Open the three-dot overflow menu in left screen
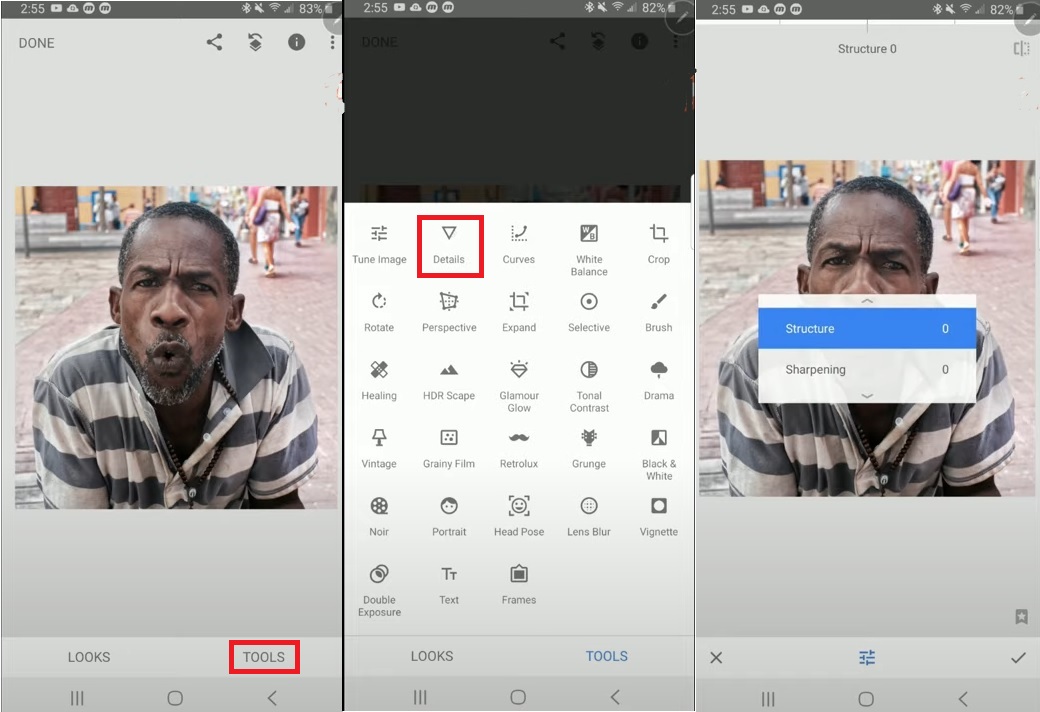This screenshot has height=712, width=1040. coord(332,42)
